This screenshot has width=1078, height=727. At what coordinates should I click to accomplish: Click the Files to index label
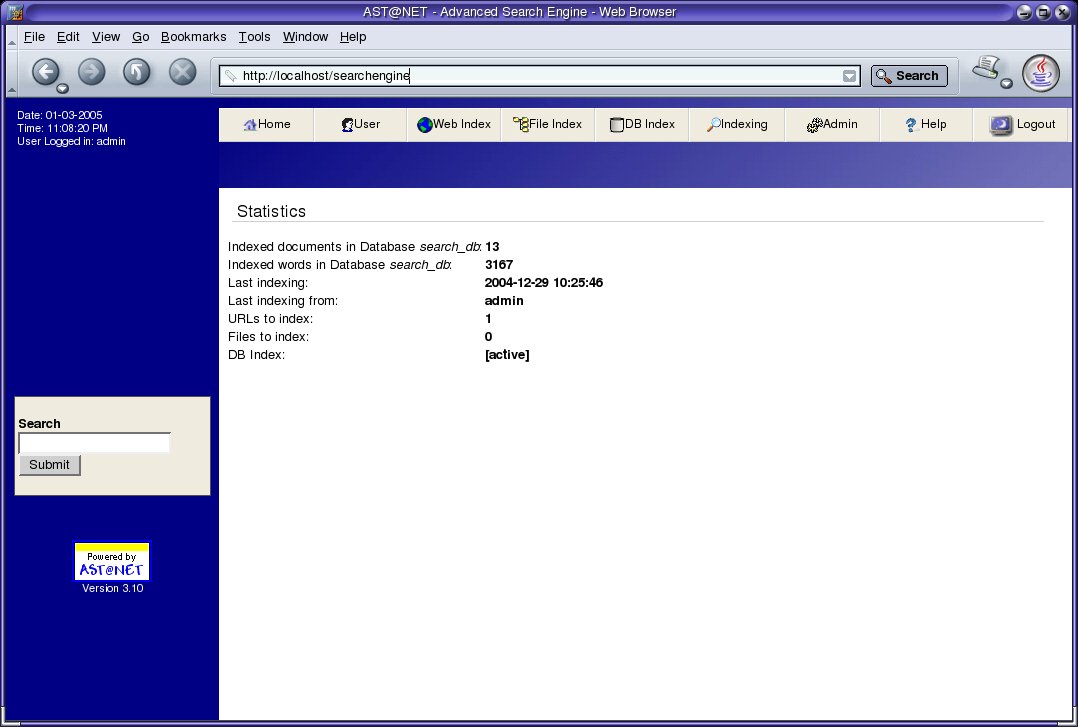click(269, 336)
